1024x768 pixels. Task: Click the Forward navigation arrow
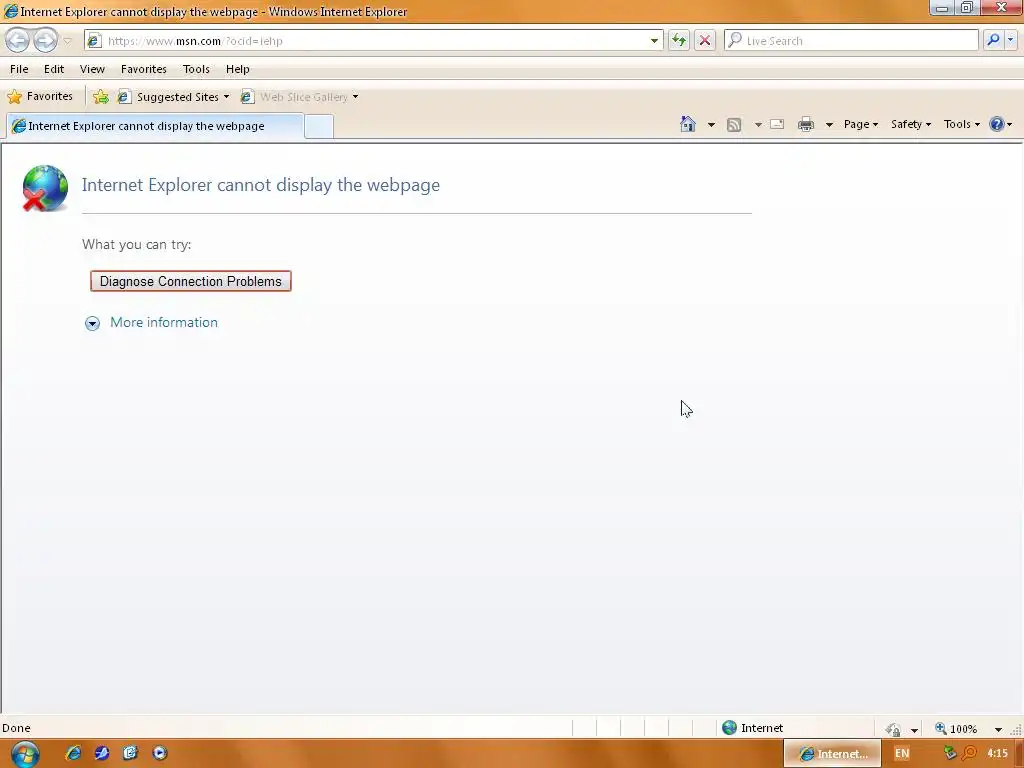[45, 40]
